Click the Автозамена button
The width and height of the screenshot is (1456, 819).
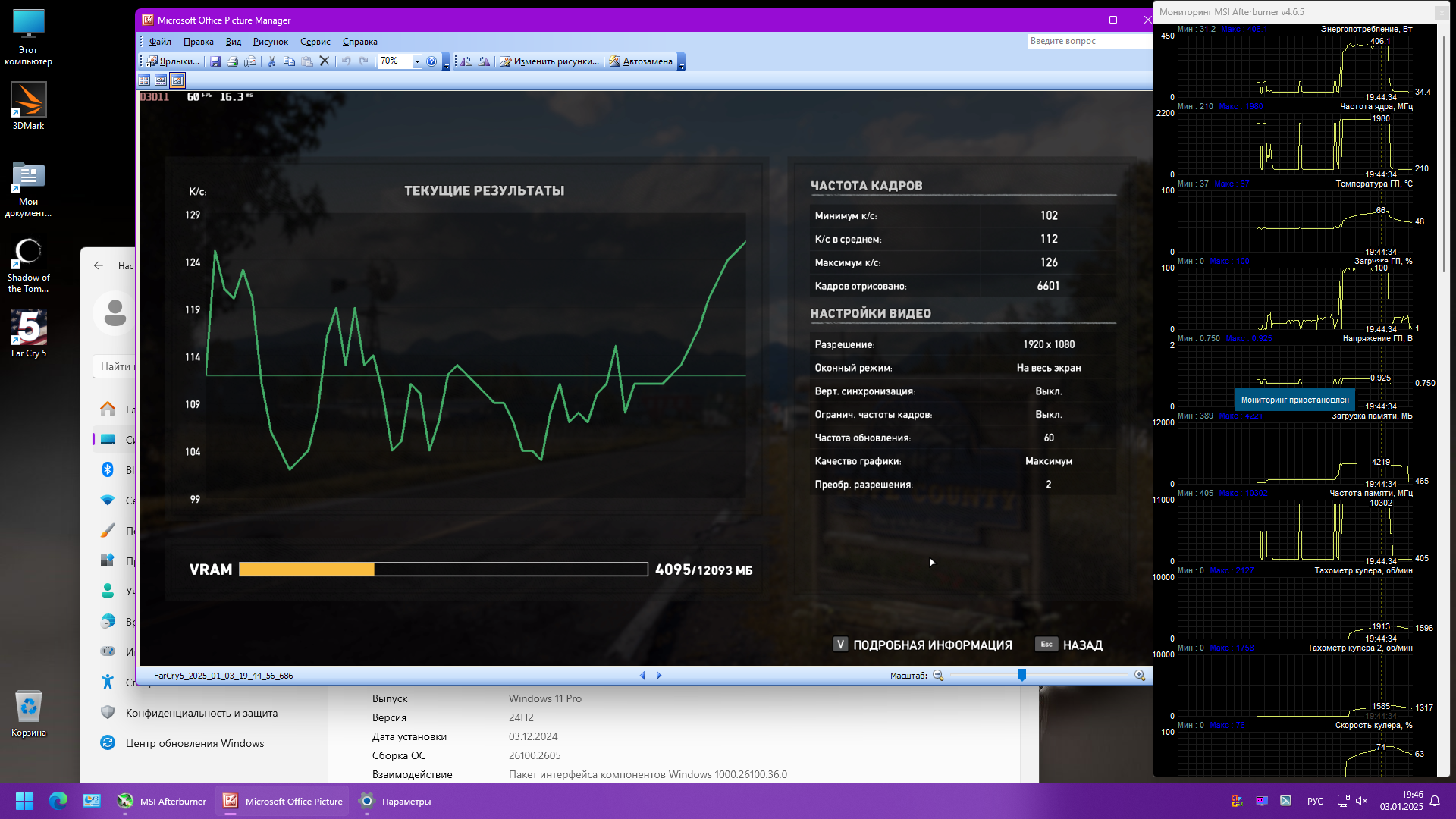click(641, 61)
